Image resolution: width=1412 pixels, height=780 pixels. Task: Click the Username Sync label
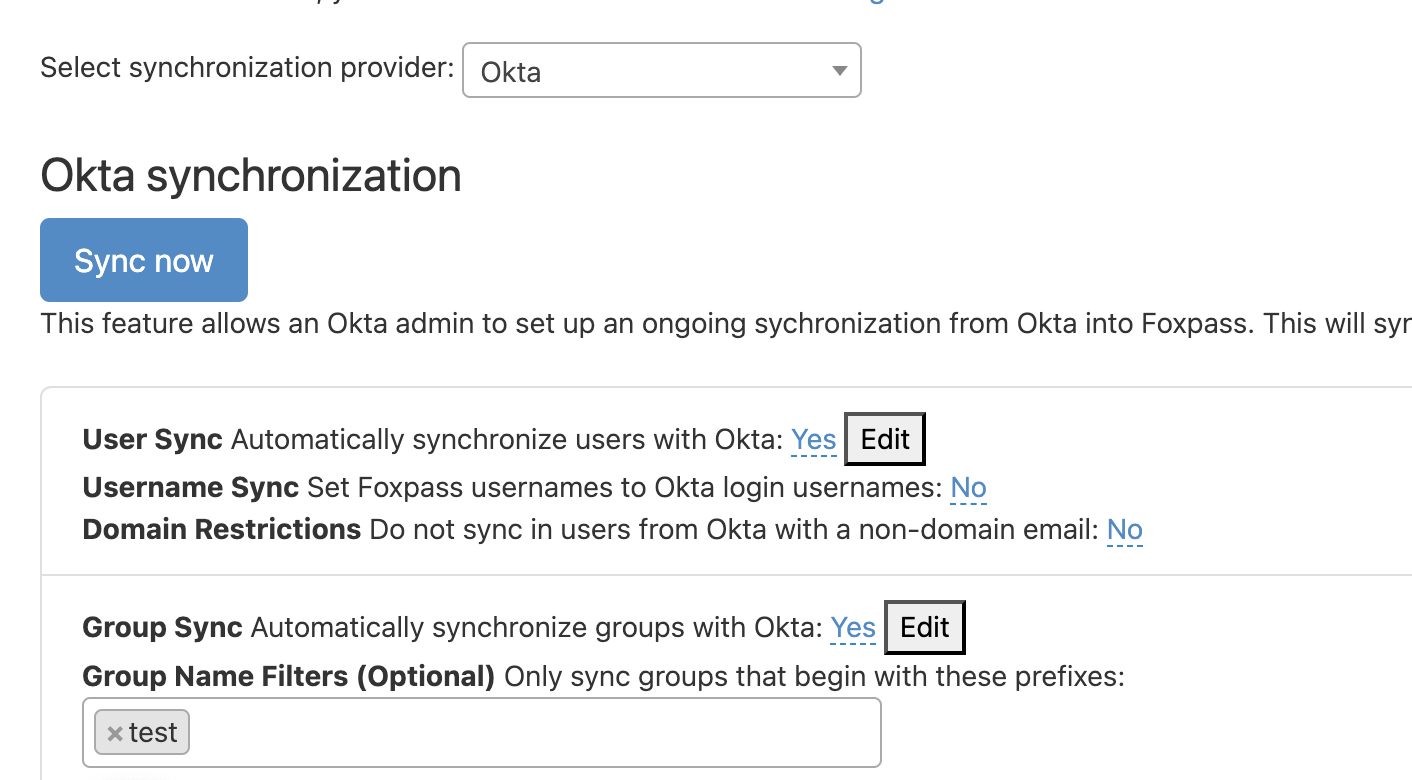191,487
